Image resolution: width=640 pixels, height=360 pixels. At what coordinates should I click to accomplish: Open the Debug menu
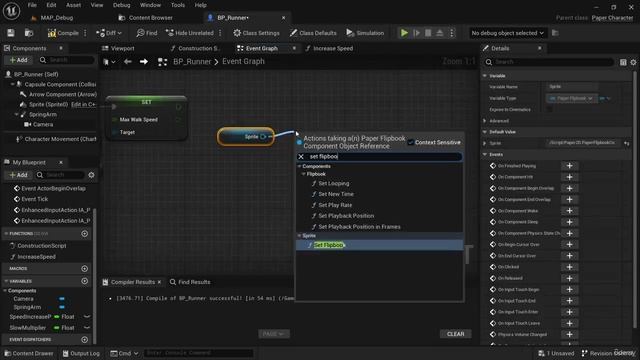pyautogui.click(x=121, y=5)
